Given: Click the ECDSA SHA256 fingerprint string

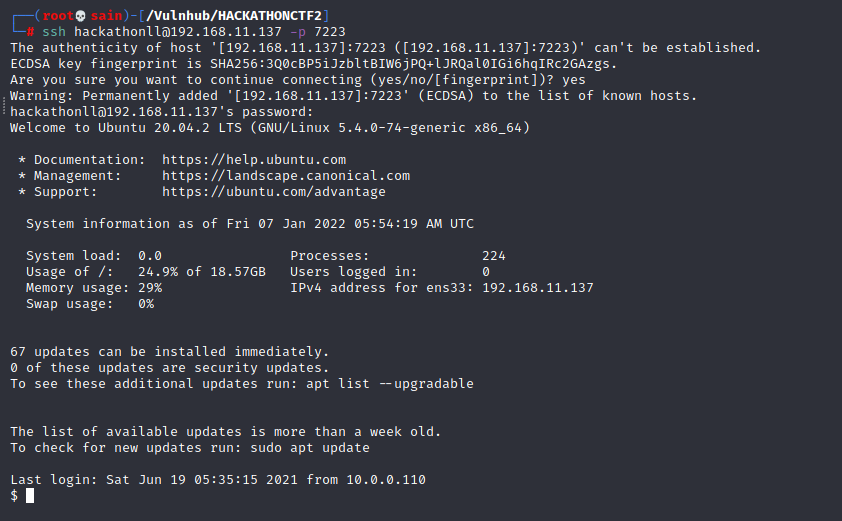Looking at the screenshot, I should (410, 64).
